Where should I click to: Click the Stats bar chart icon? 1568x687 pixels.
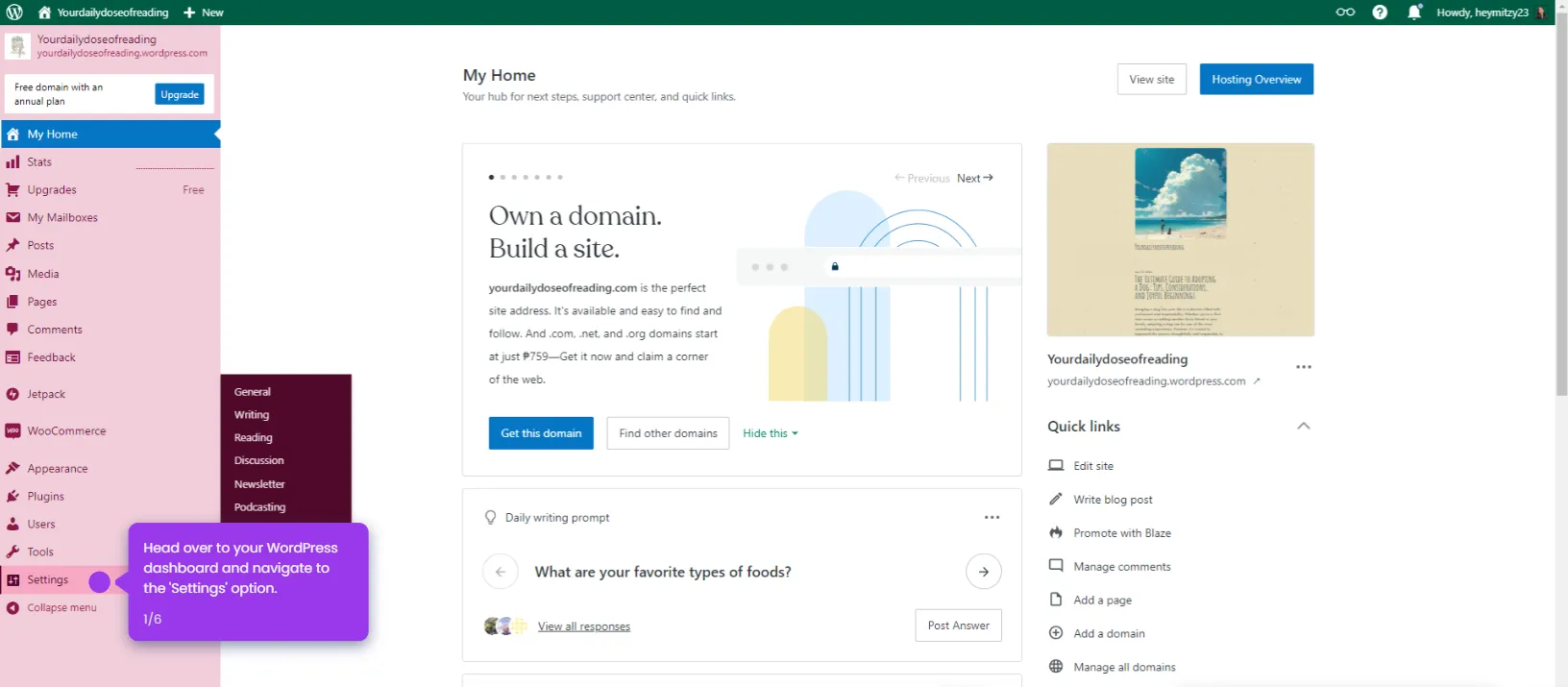12,162
